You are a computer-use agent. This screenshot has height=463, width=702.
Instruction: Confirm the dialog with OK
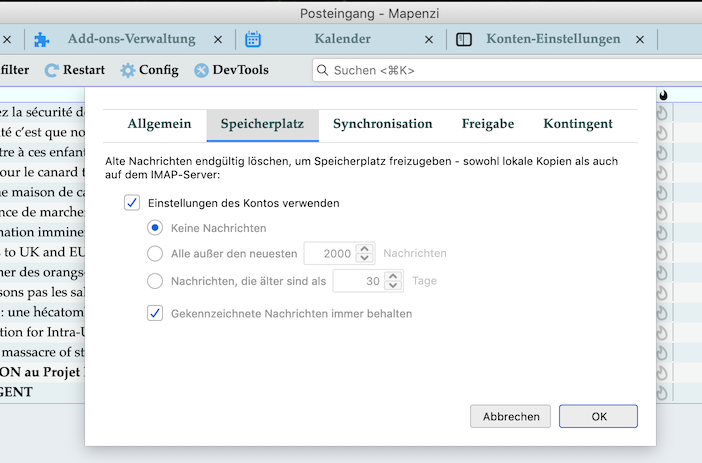point(598,416)
